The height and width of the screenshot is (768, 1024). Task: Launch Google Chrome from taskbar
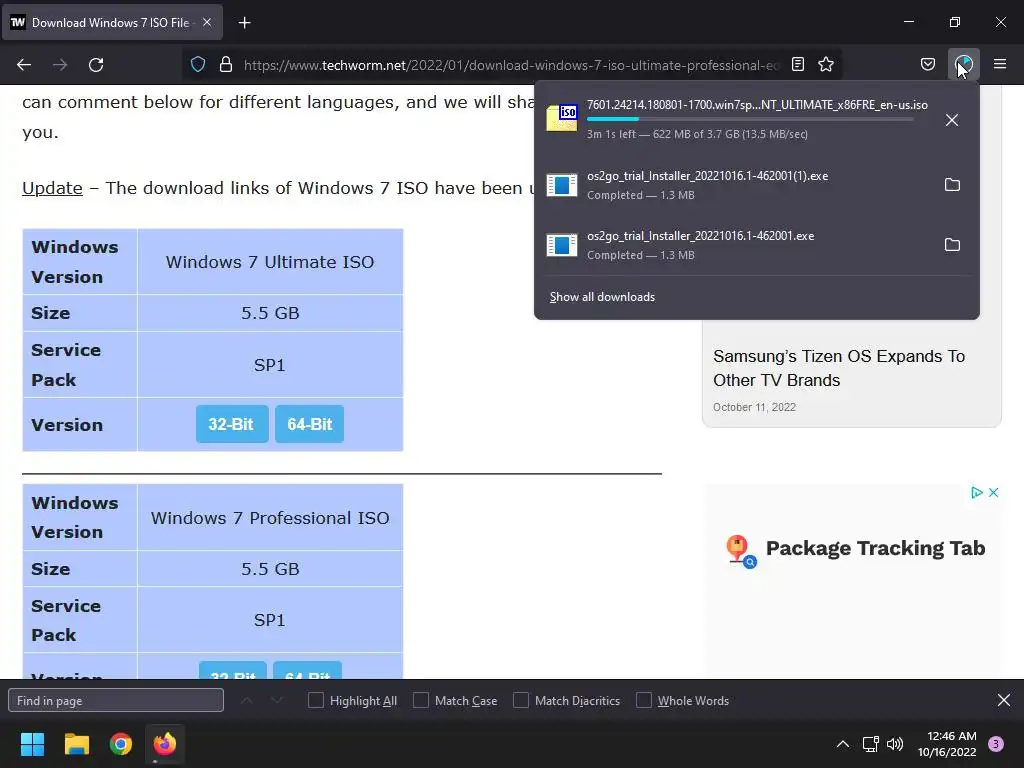pos(121,744)
